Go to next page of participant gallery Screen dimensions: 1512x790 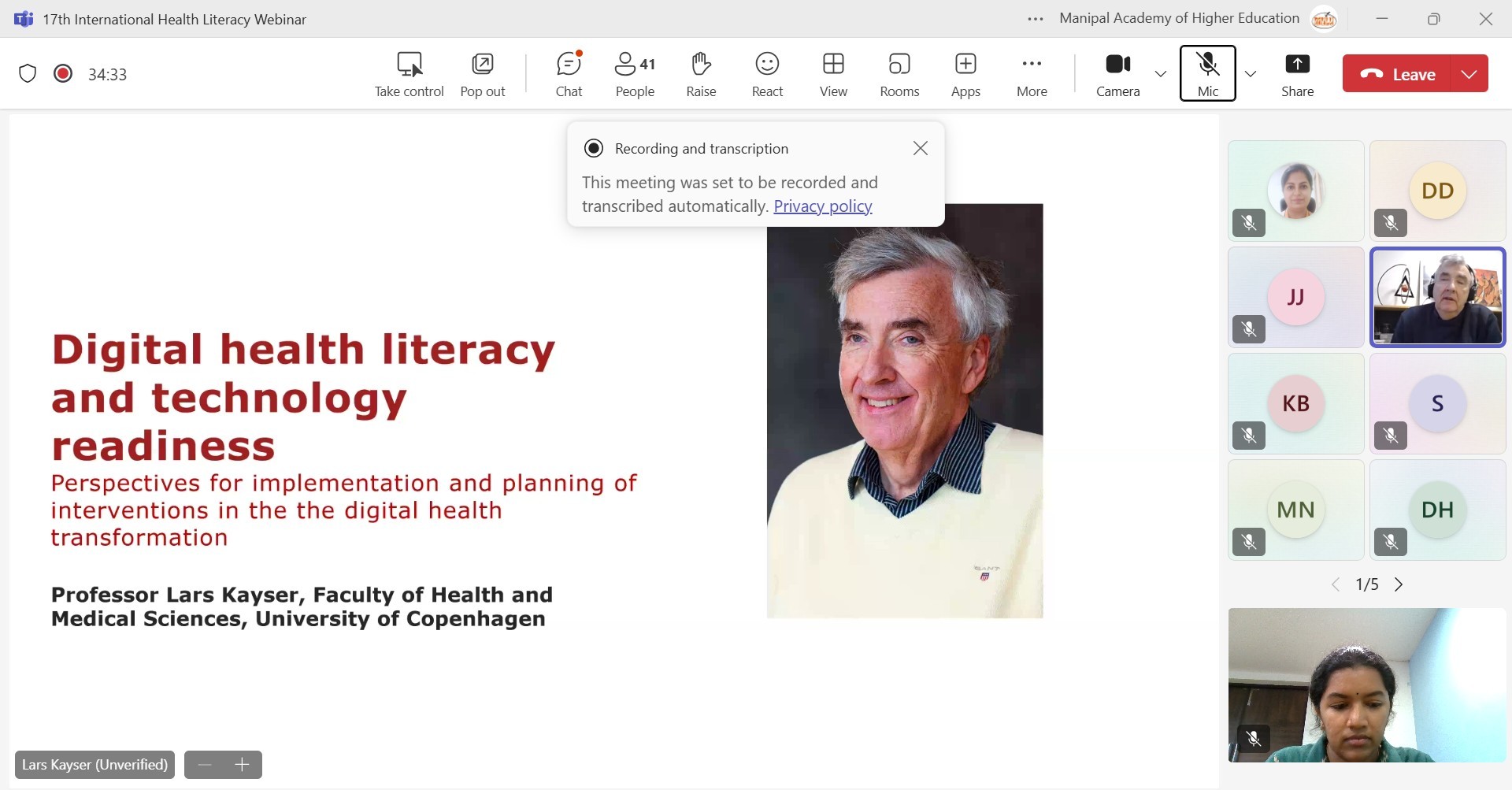[x=1399, y=584]
